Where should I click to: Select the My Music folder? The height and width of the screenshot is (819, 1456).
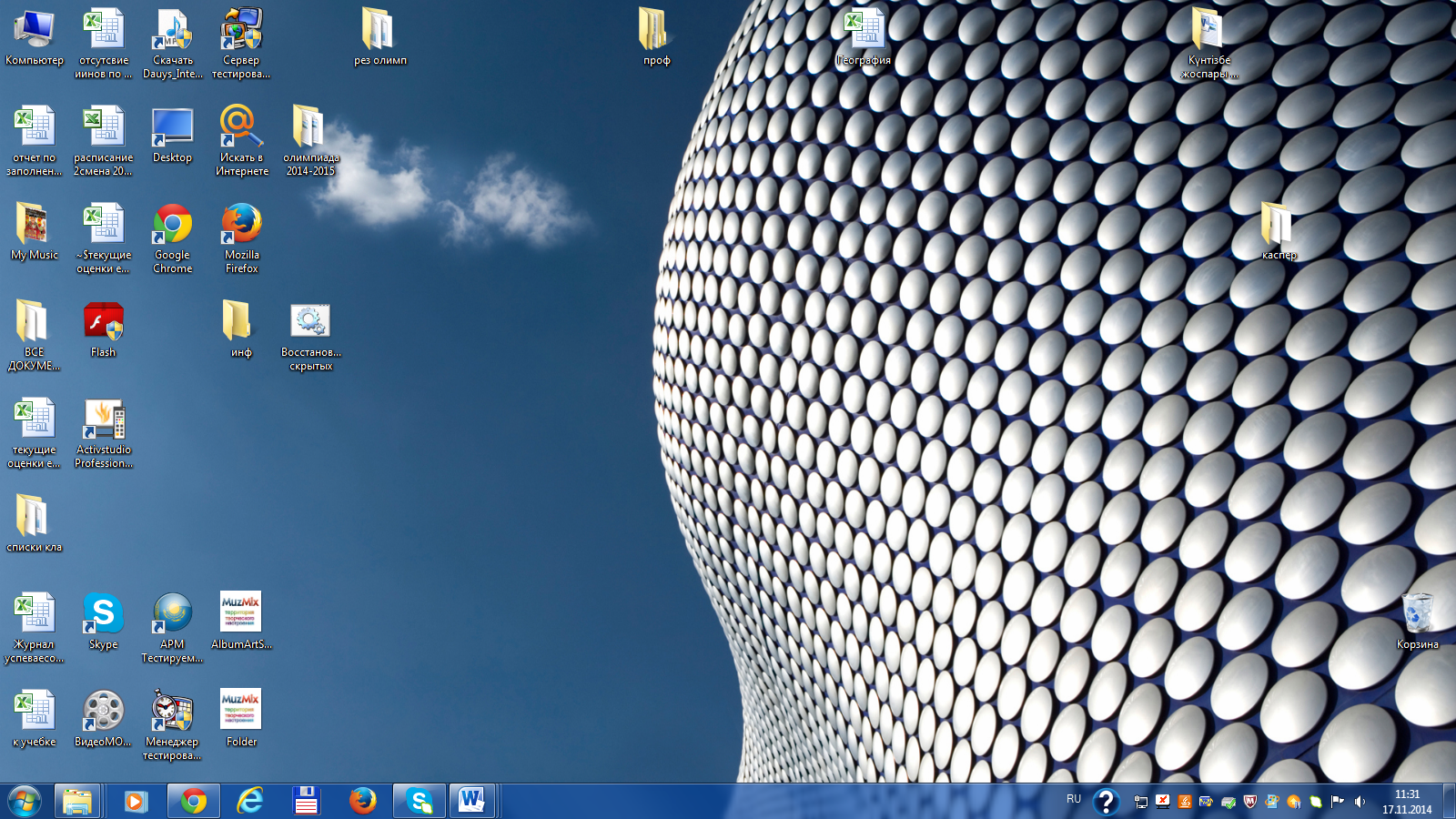[x=35, y=232]
